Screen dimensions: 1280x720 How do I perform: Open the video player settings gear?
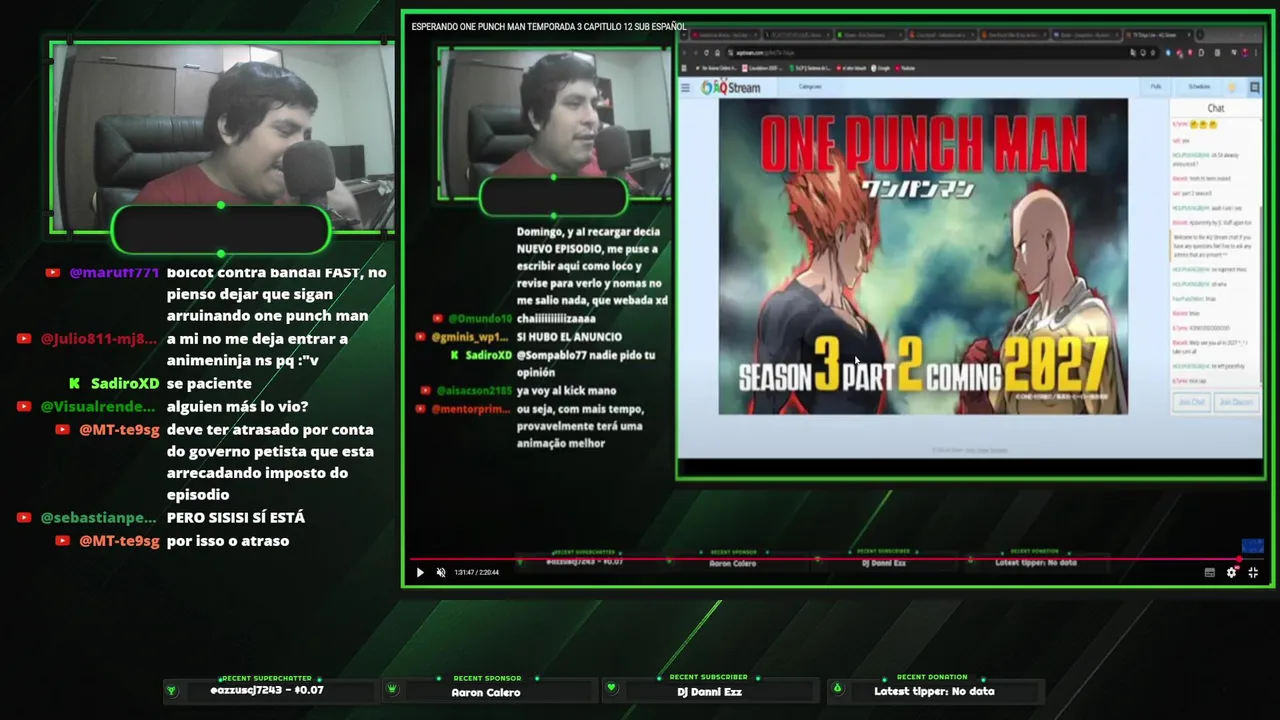pos(1231,573)
